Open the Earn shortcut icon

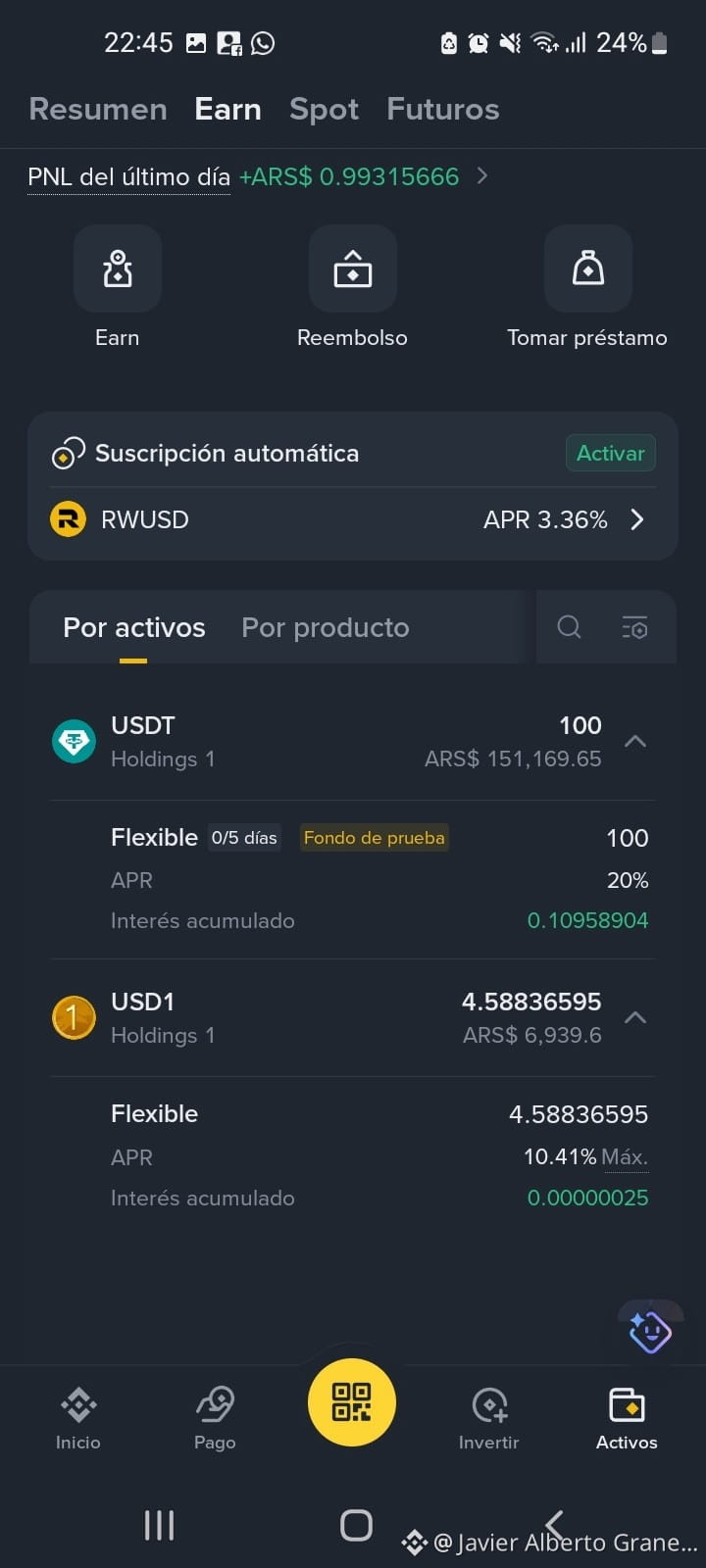pos(118,269)
